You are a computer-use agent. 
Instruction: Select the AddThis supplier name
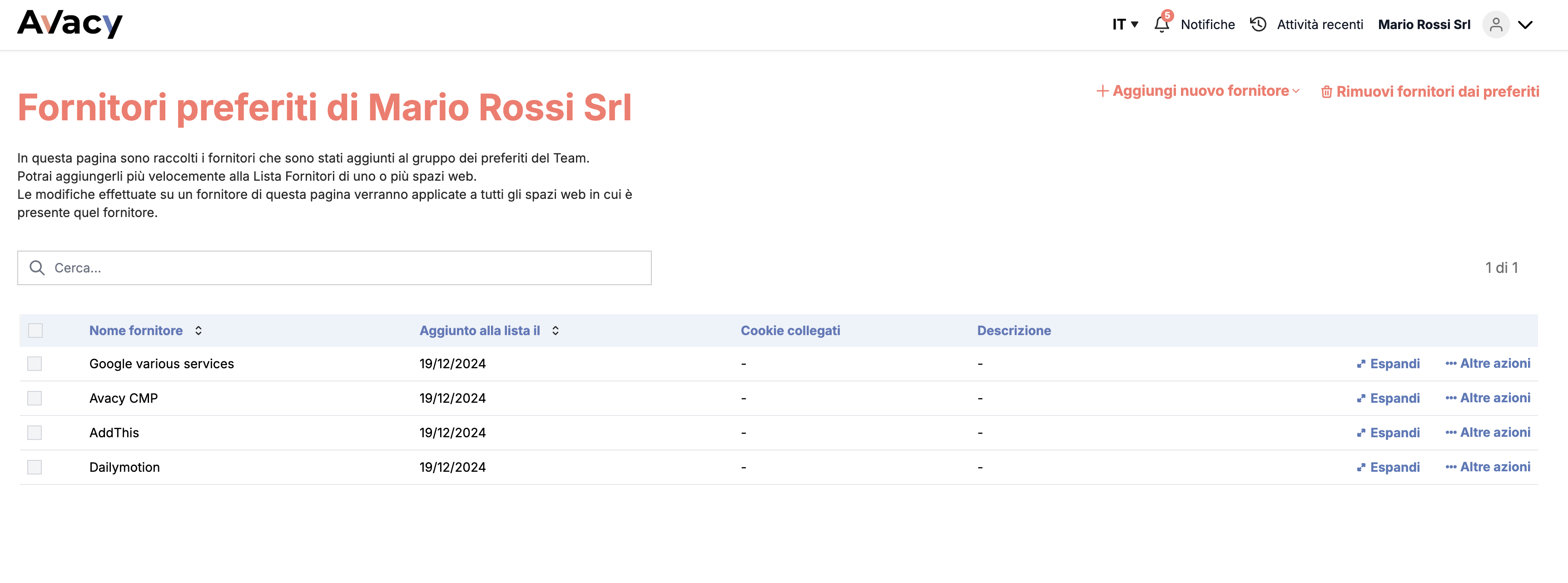114,433
